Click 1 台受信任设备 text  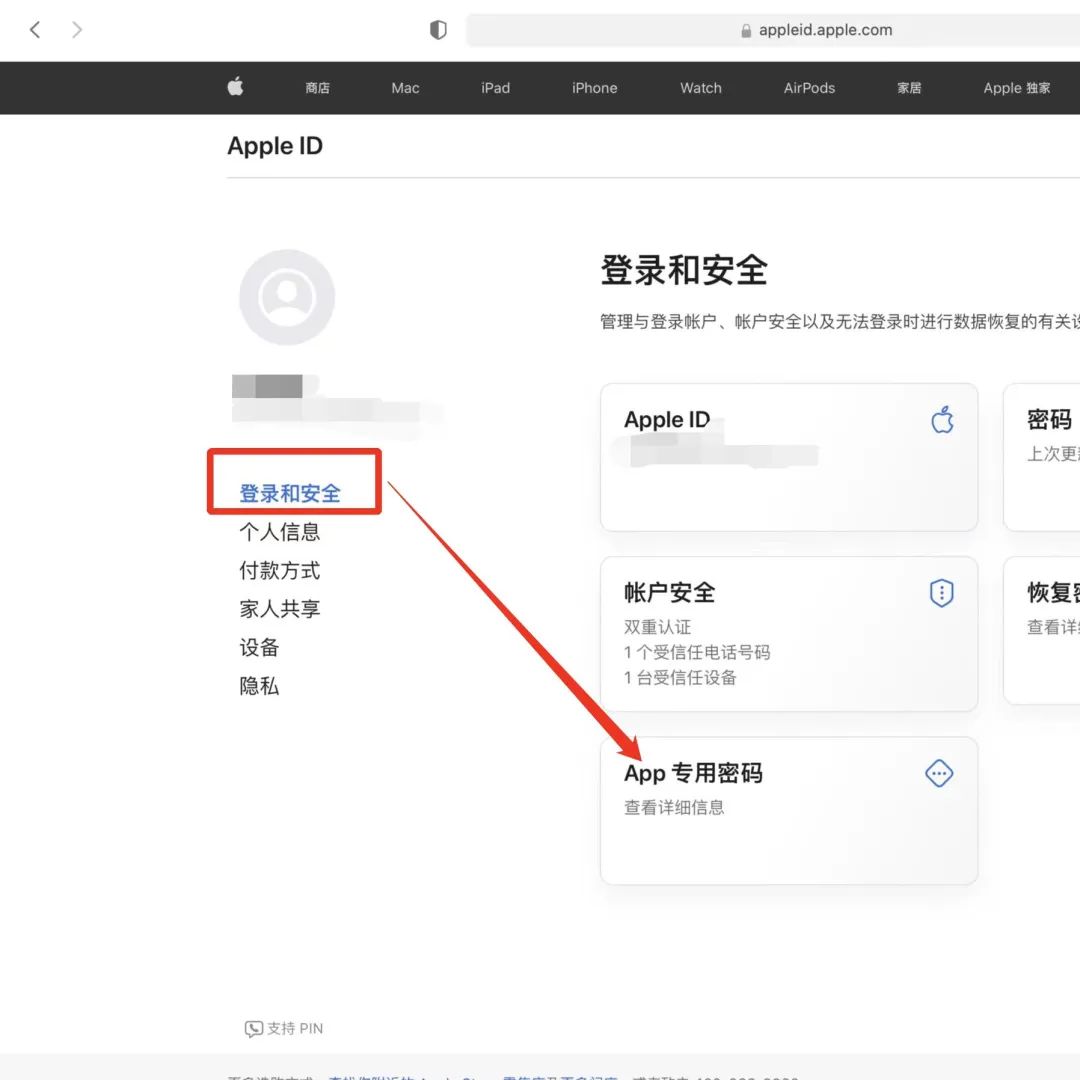[681, 678]
